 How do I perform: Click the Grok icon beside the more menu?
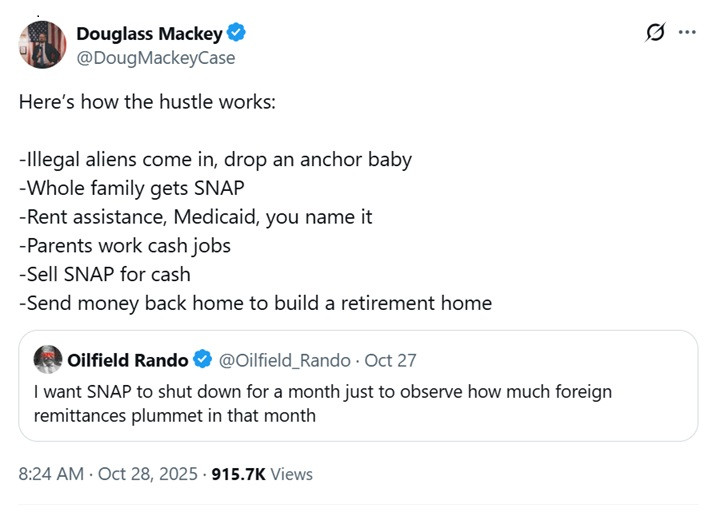[655, 33]
